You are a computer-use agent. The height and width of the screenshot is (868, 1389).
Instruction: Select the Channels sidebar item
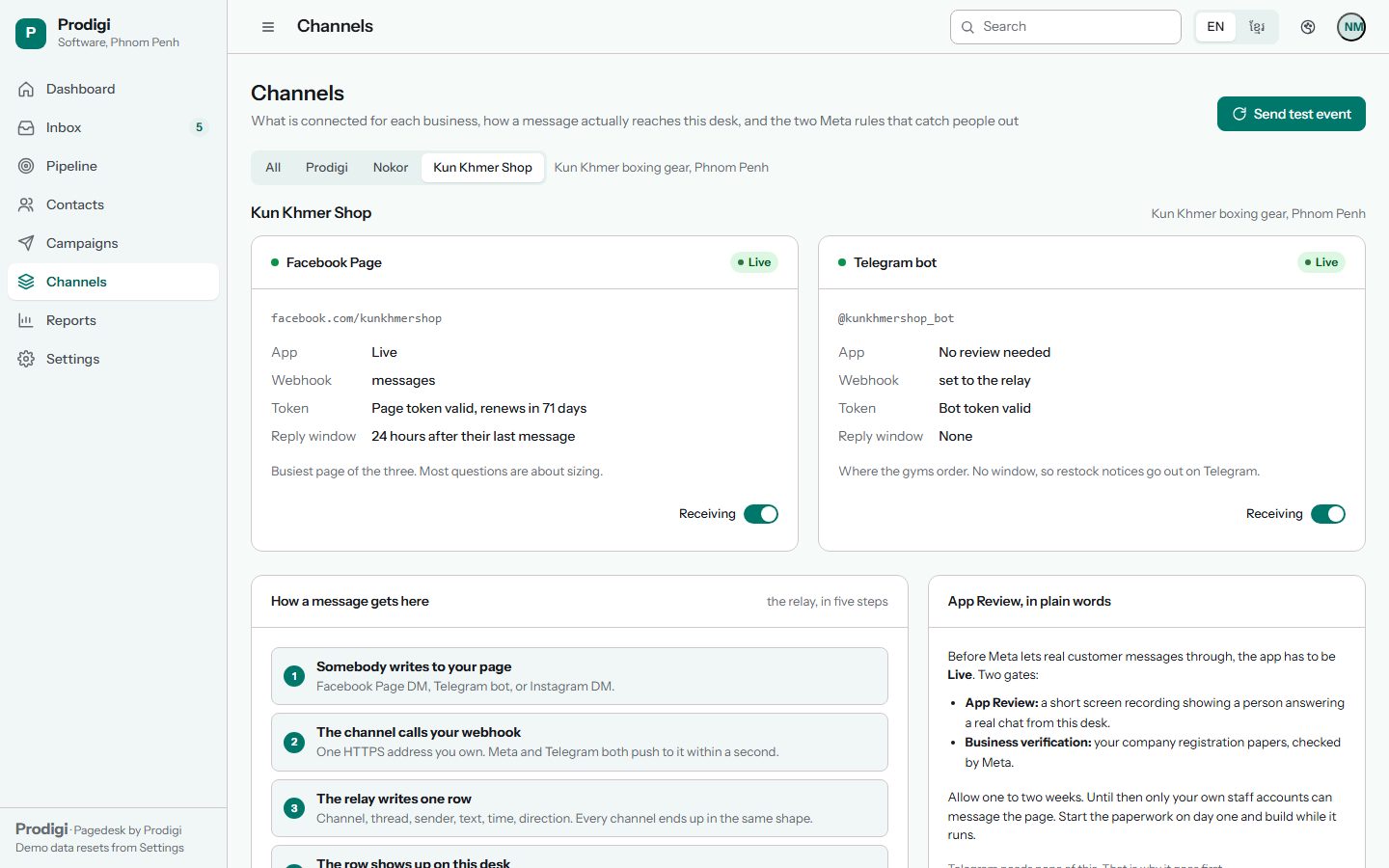click(x=113, y=282)
